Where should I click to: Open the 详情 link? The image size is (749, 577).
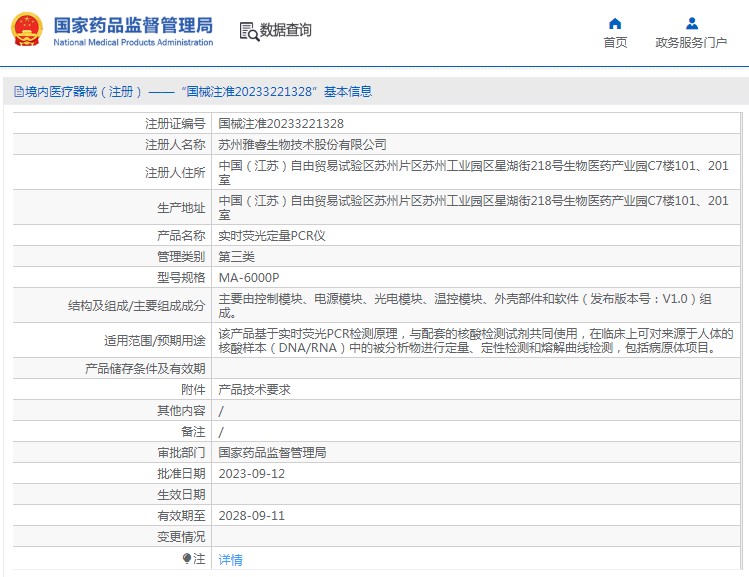tap(230, 559)
